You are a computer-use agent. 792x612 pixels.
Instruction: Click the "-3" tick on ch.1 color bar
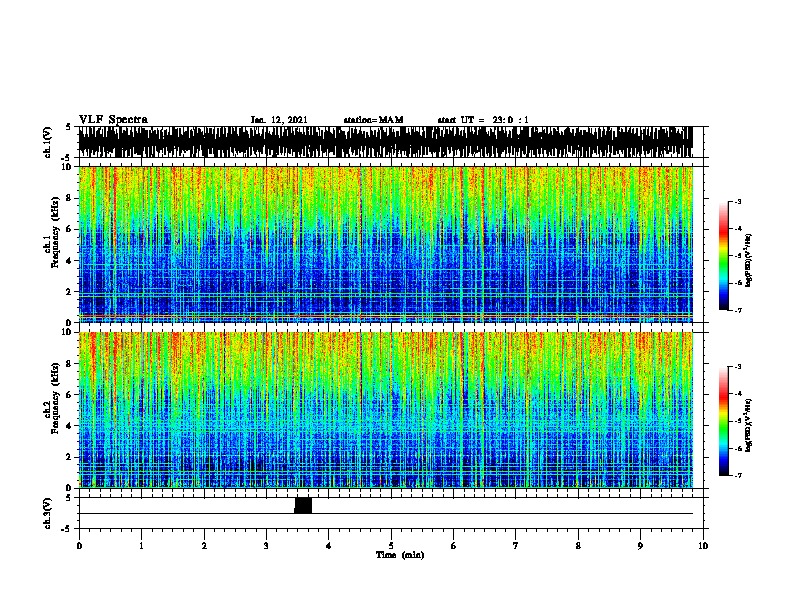click(738, 201)
